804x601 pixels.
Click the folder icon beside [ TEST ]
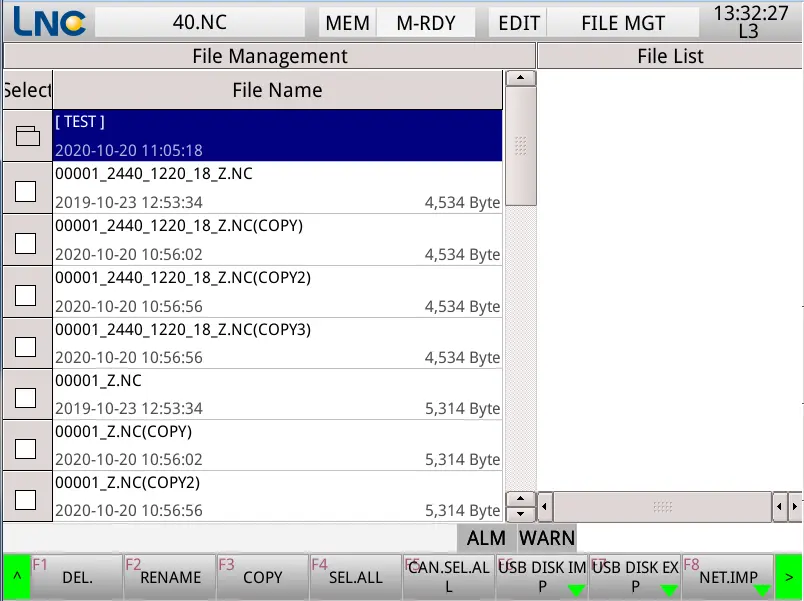(x=27, y=136)
